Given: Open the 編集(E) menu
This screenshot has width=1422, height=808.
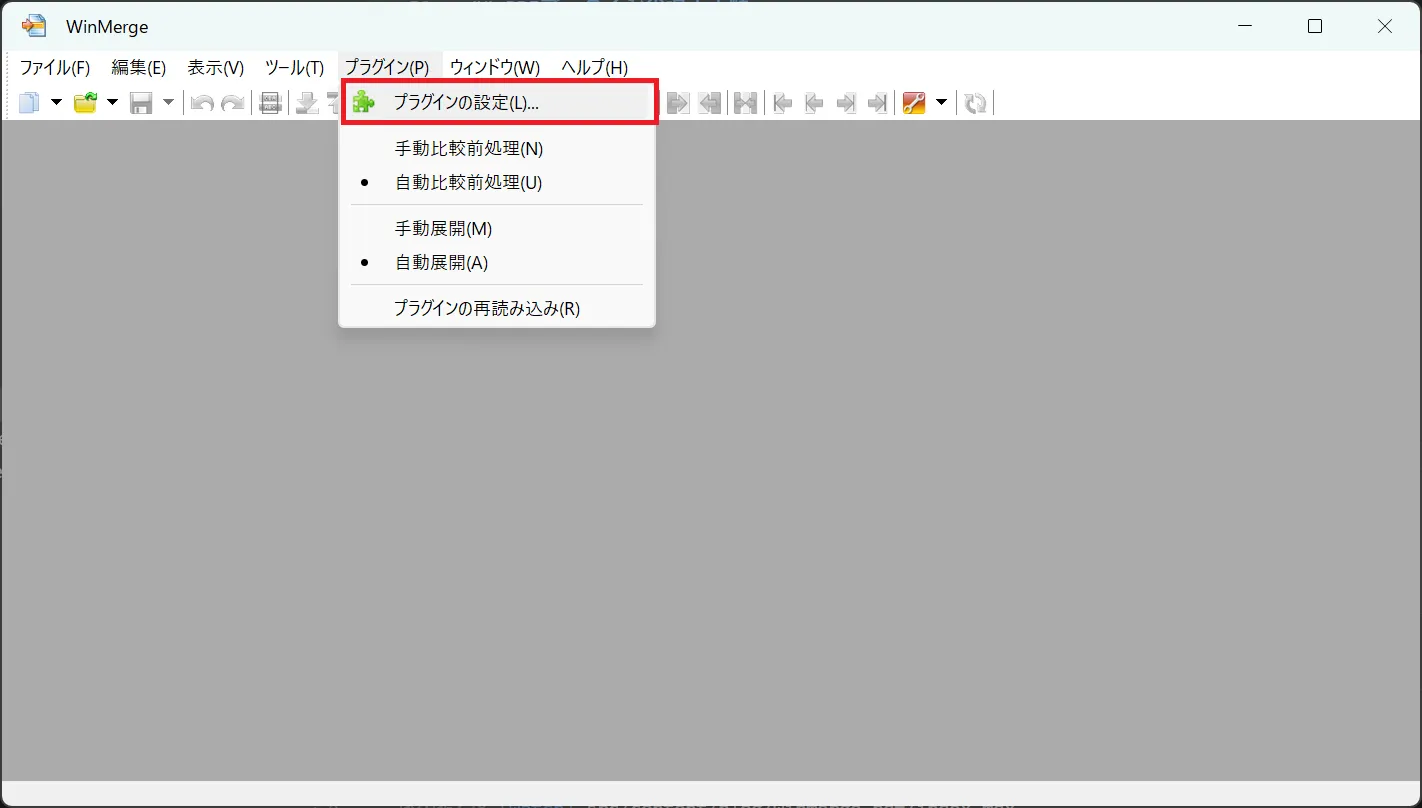Looking at the screenshot, I should coord(139,67).
